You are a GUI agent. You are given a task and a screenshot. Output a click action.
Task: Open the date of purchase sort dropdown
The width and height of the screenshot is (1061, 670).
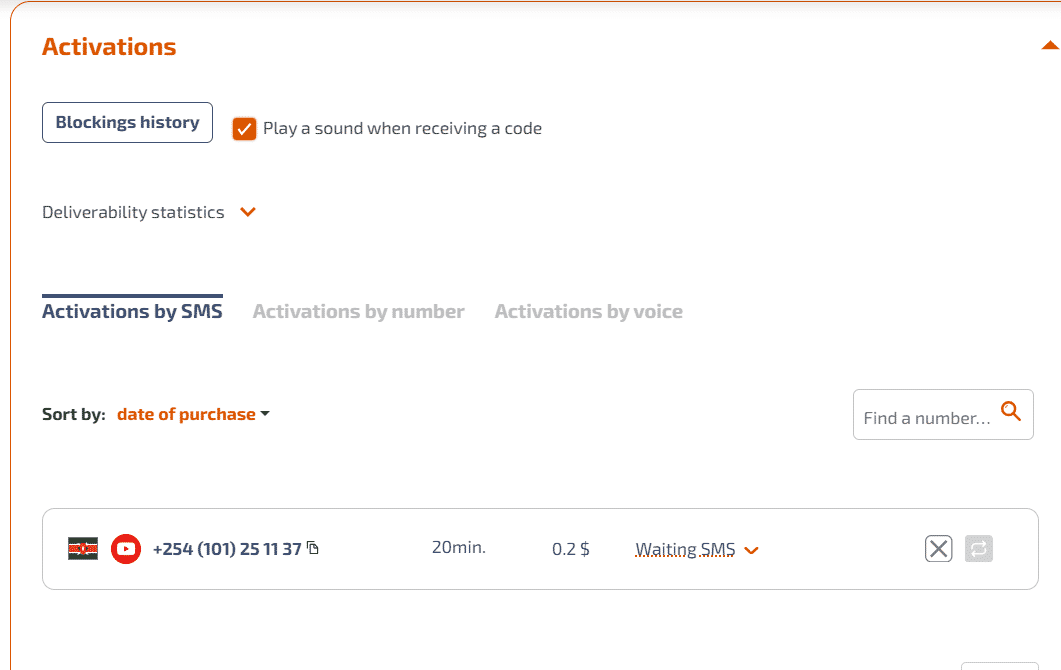[193, 414]
